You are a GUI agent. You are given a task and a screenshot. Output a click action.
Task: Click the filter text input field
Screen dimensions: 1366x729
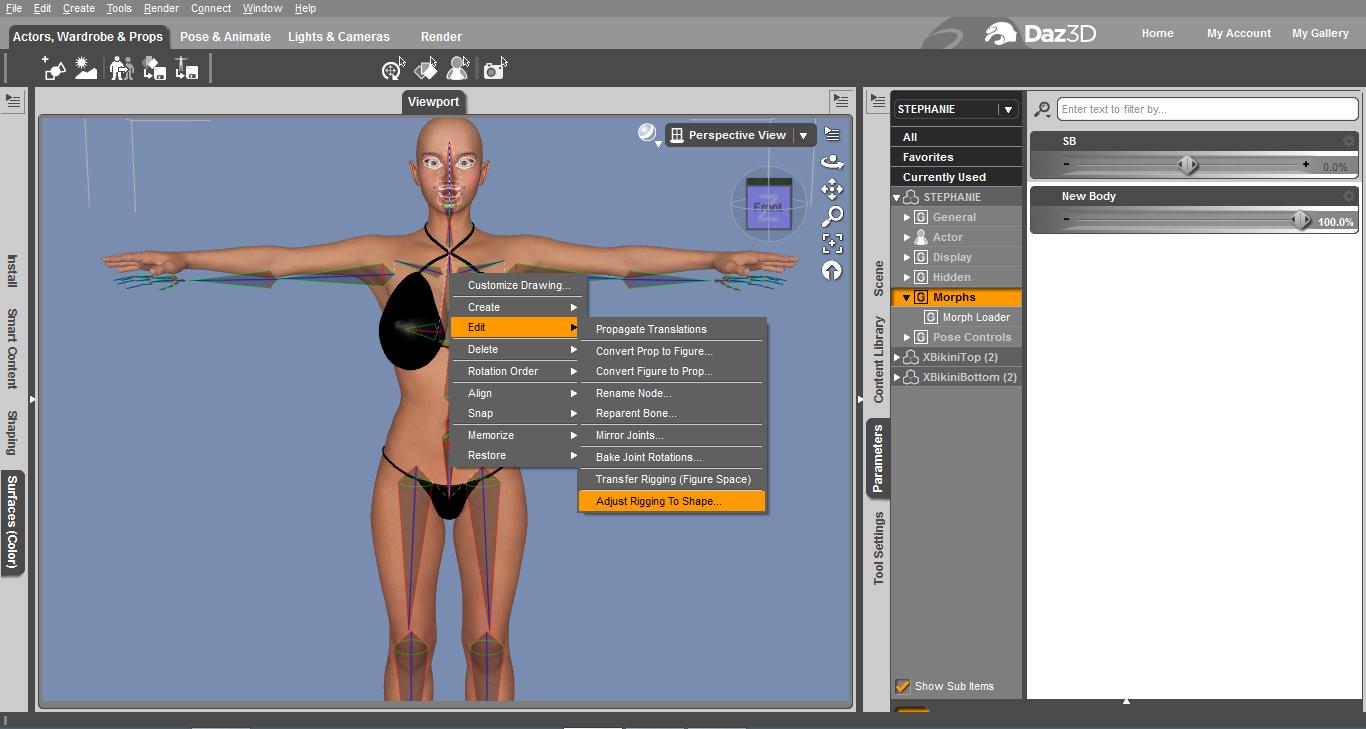pyautogui.click(x=1207, y=109)
